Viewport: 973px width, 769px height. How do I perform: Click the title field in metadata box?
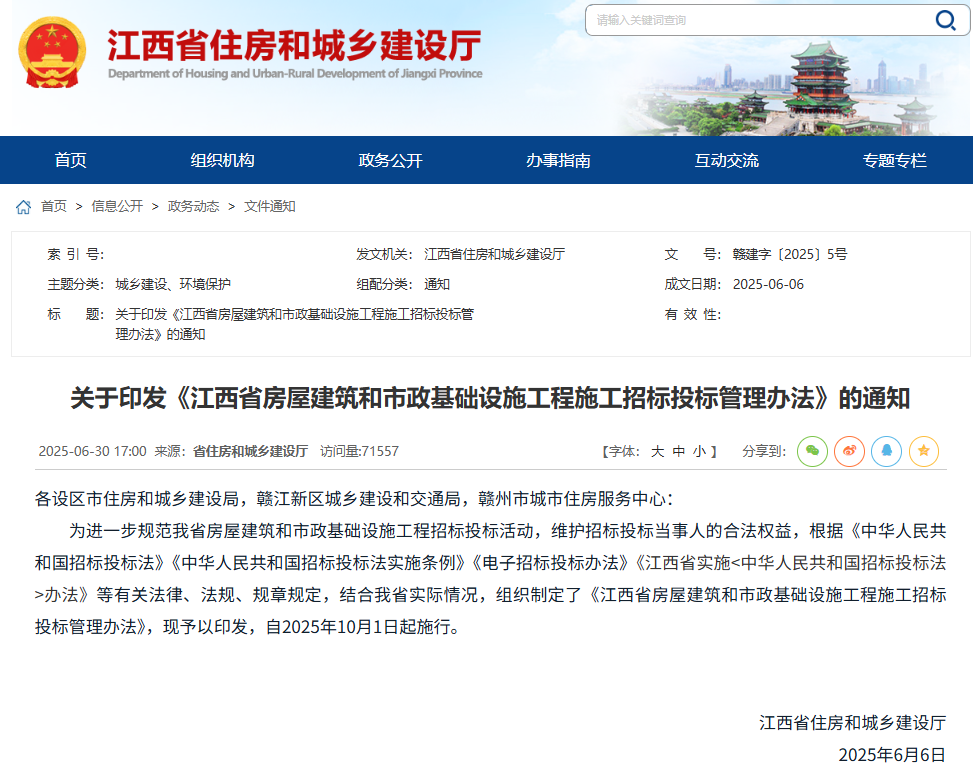(294, 324)
